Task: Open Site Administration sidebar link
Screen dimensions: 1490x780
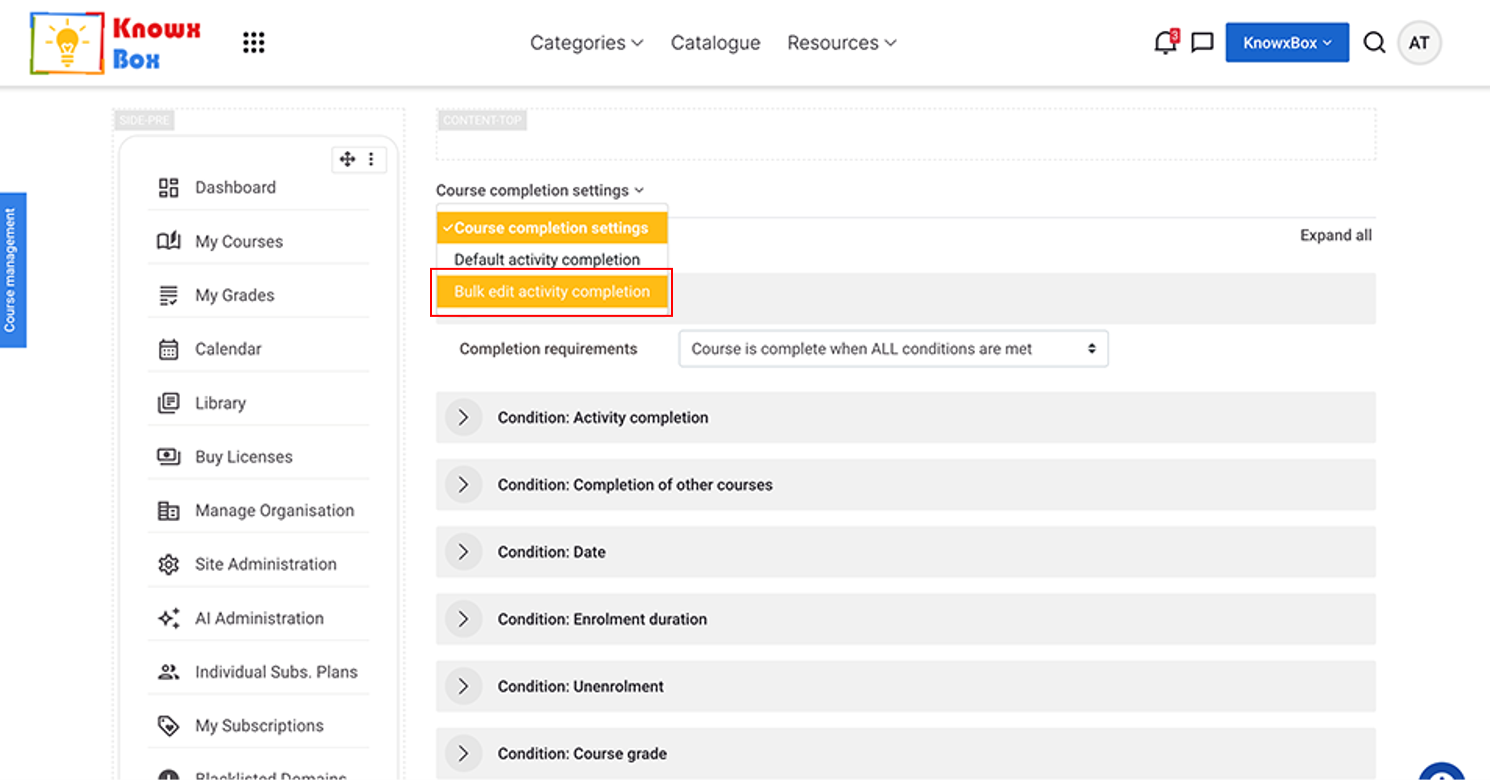Action: pyautogui.click(x=266, y=565)
